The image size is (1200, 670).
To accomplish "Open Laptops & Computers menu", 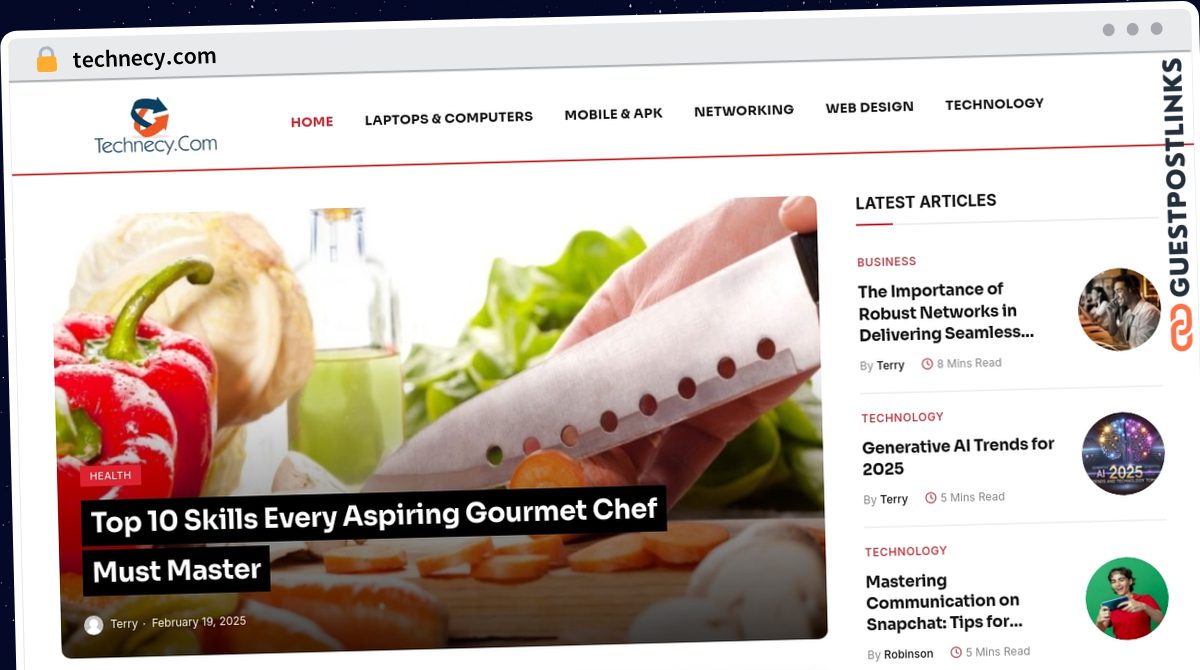I will [x=448, y=118].
